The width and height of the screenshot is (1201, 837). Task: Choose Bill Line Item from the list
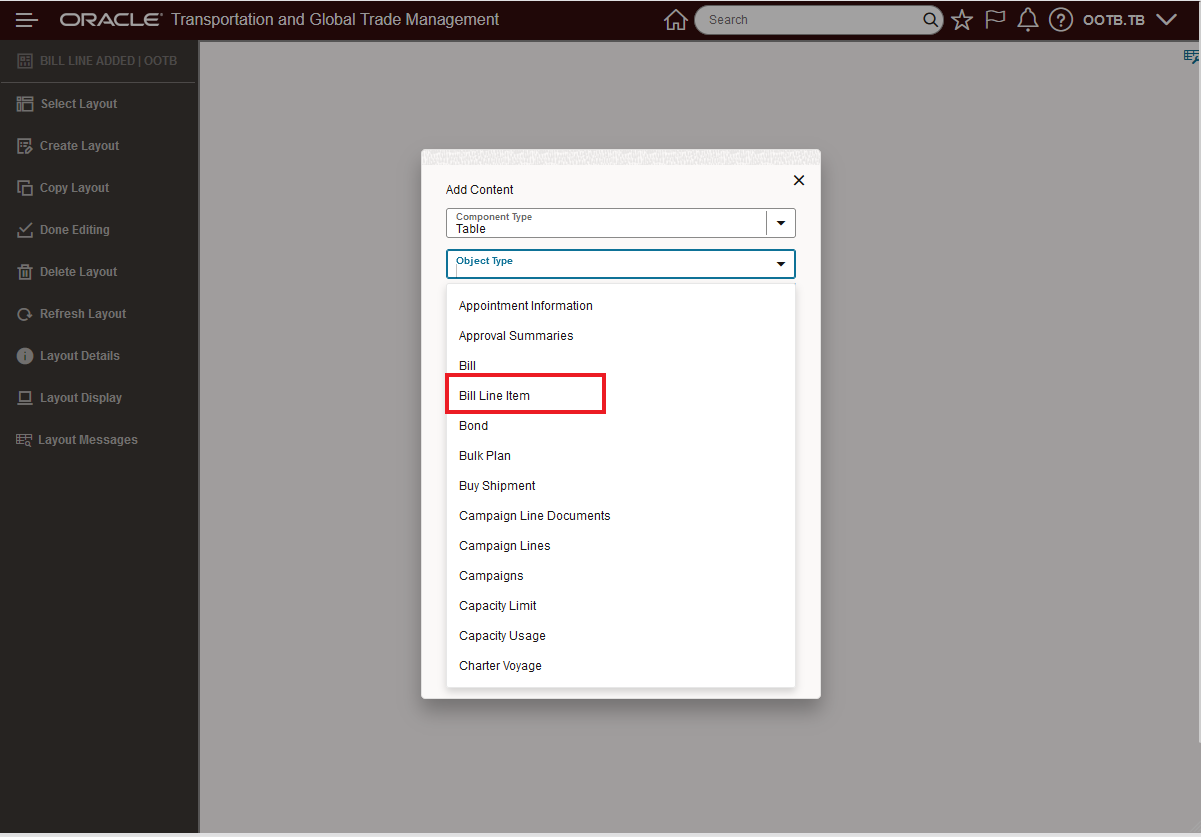click(495, 395)
